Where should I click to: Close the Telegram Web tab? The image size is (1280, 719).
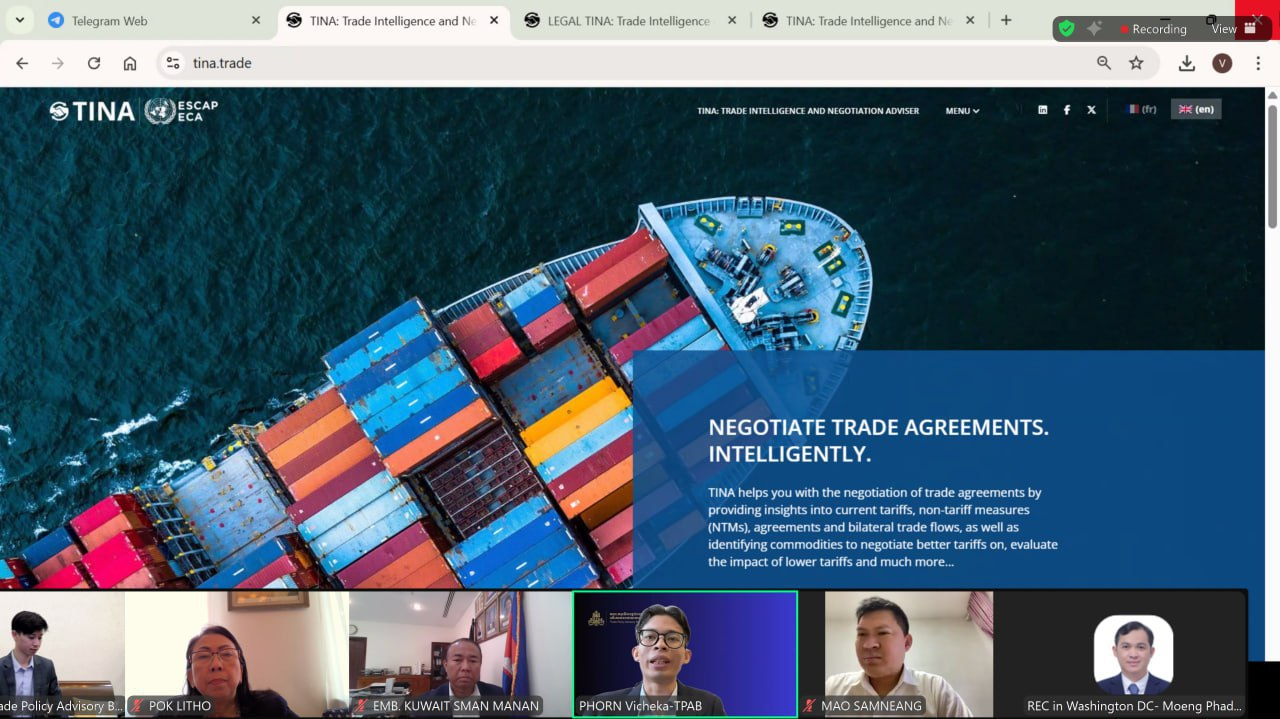click(256, 20)
